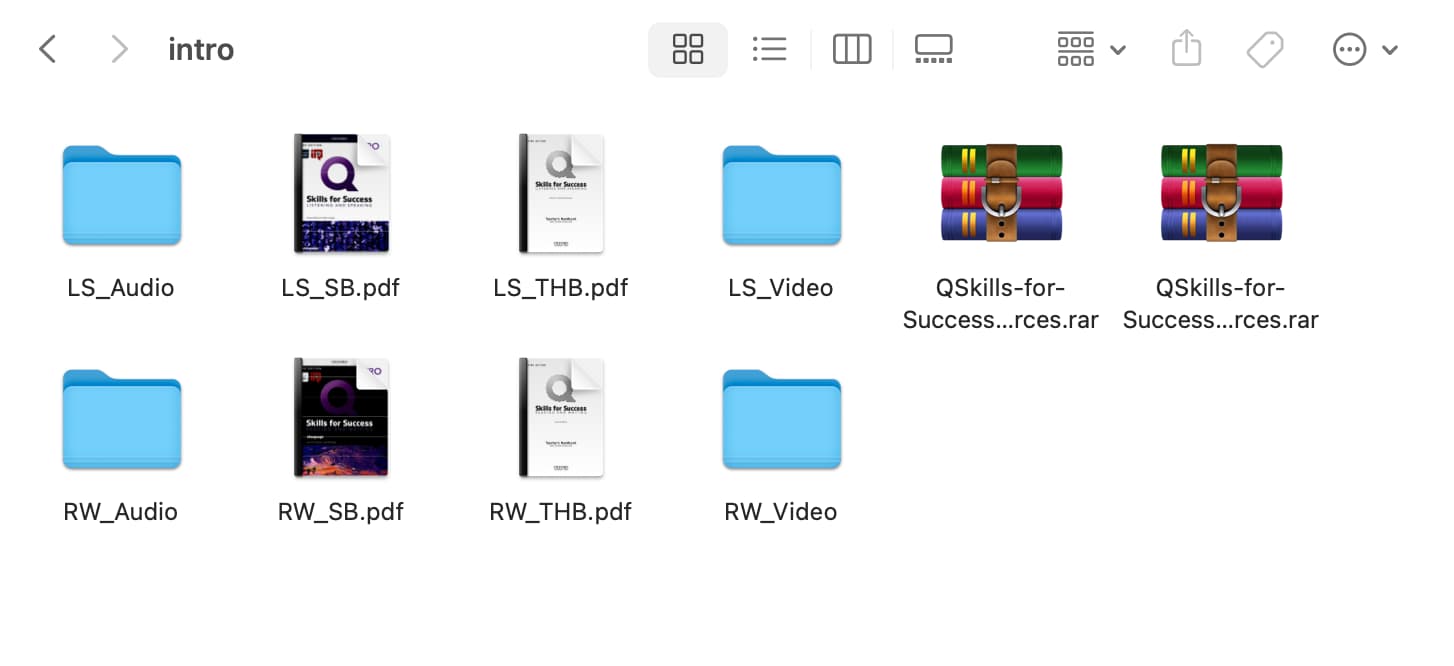Select the LS_SB.pdf book thumbnail
1454x666 pixels.
click(341, 193)
